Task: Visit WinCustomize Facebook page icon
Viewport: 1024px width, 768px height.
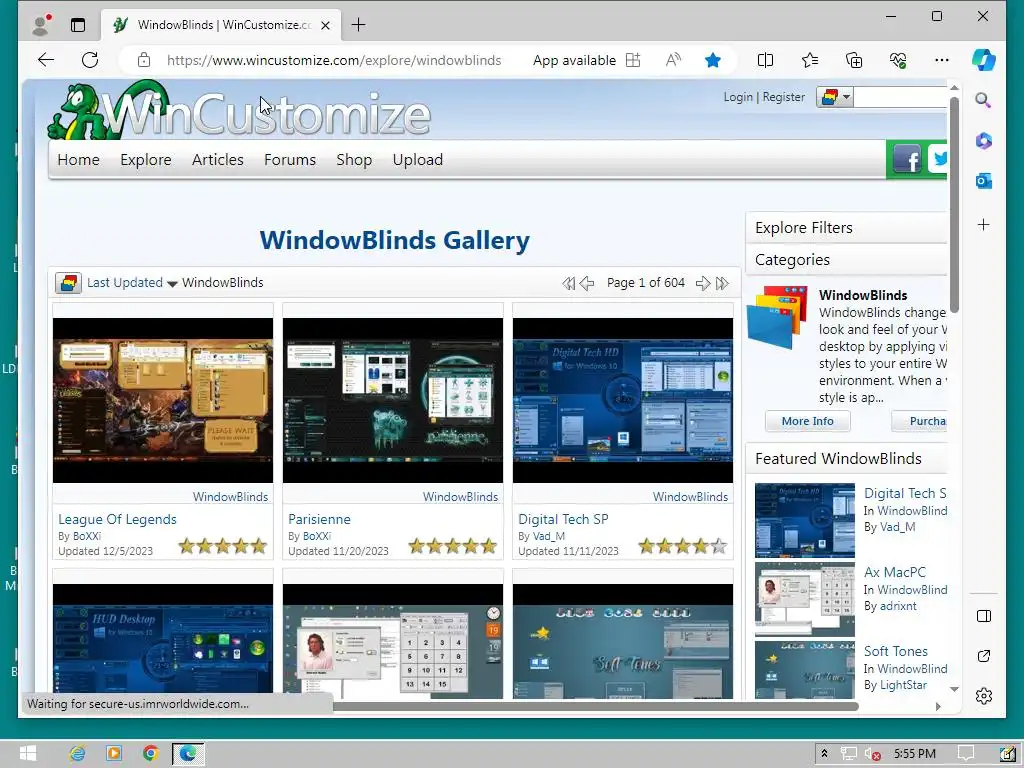Action: pyautogui.click(x=907, y=159)
